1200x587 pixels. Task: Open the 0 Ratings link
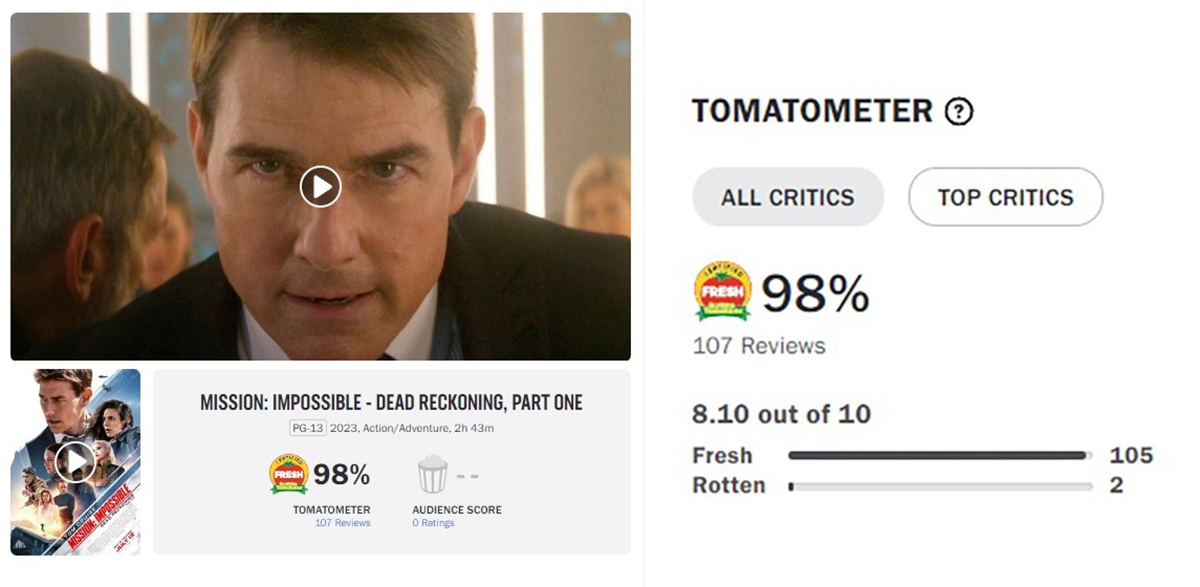(x=433, y=523)
